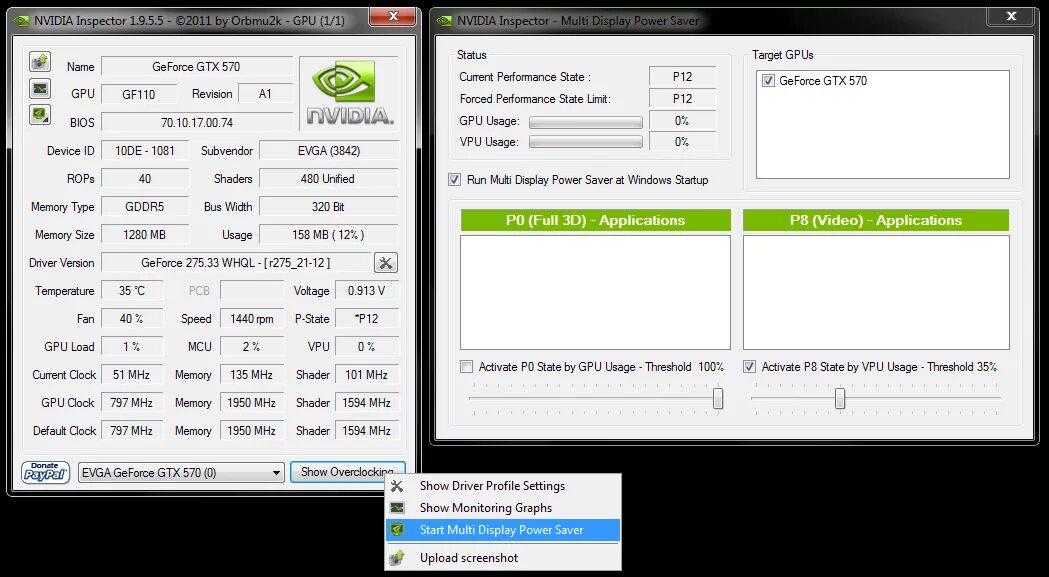
Task: Click the P0 (Full 3D) Applications header
Action: (595, 220)
